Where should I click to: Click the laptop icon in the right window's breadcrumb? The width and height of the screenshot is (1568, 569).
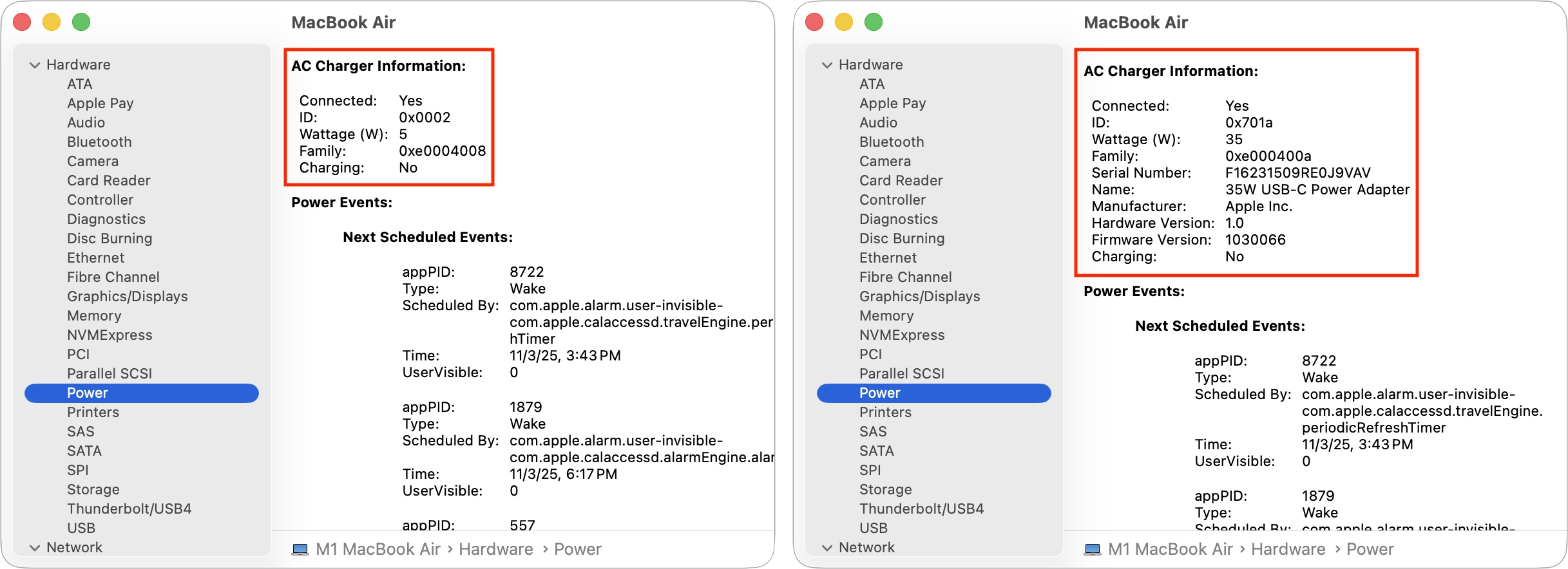pos(1093,549)
